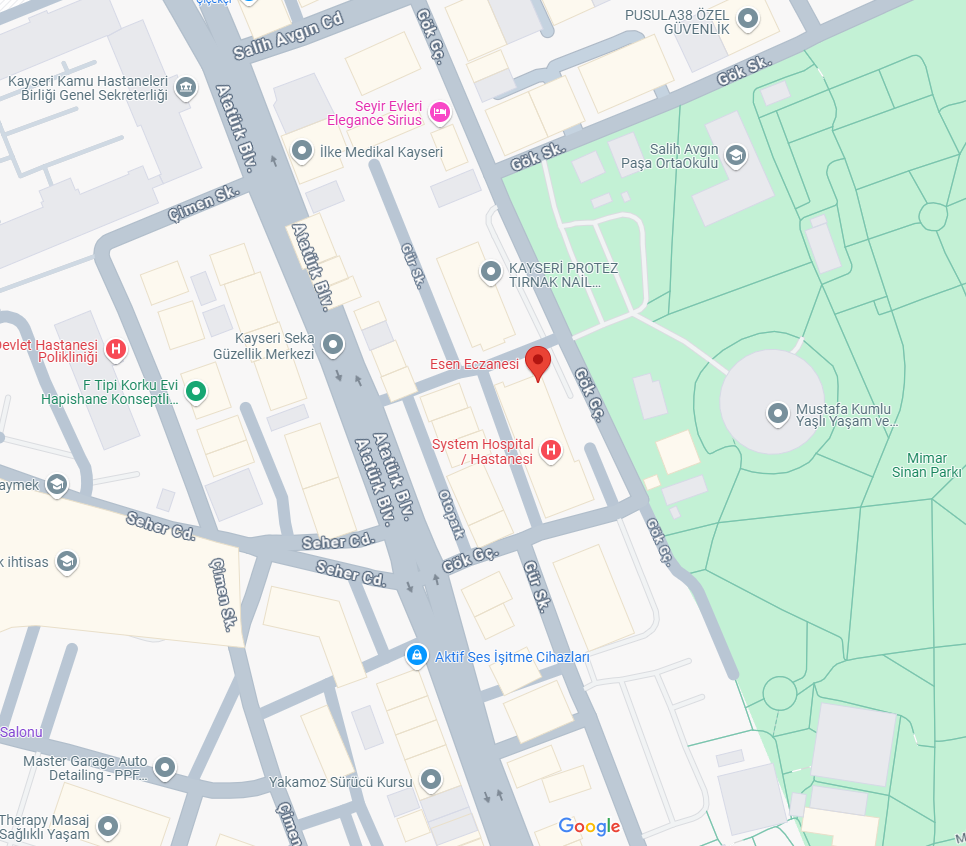The height and width of the screenshot is (846, 966).
Task: Click the red Esen Eczanesi location pin
Action: point(538,363)
